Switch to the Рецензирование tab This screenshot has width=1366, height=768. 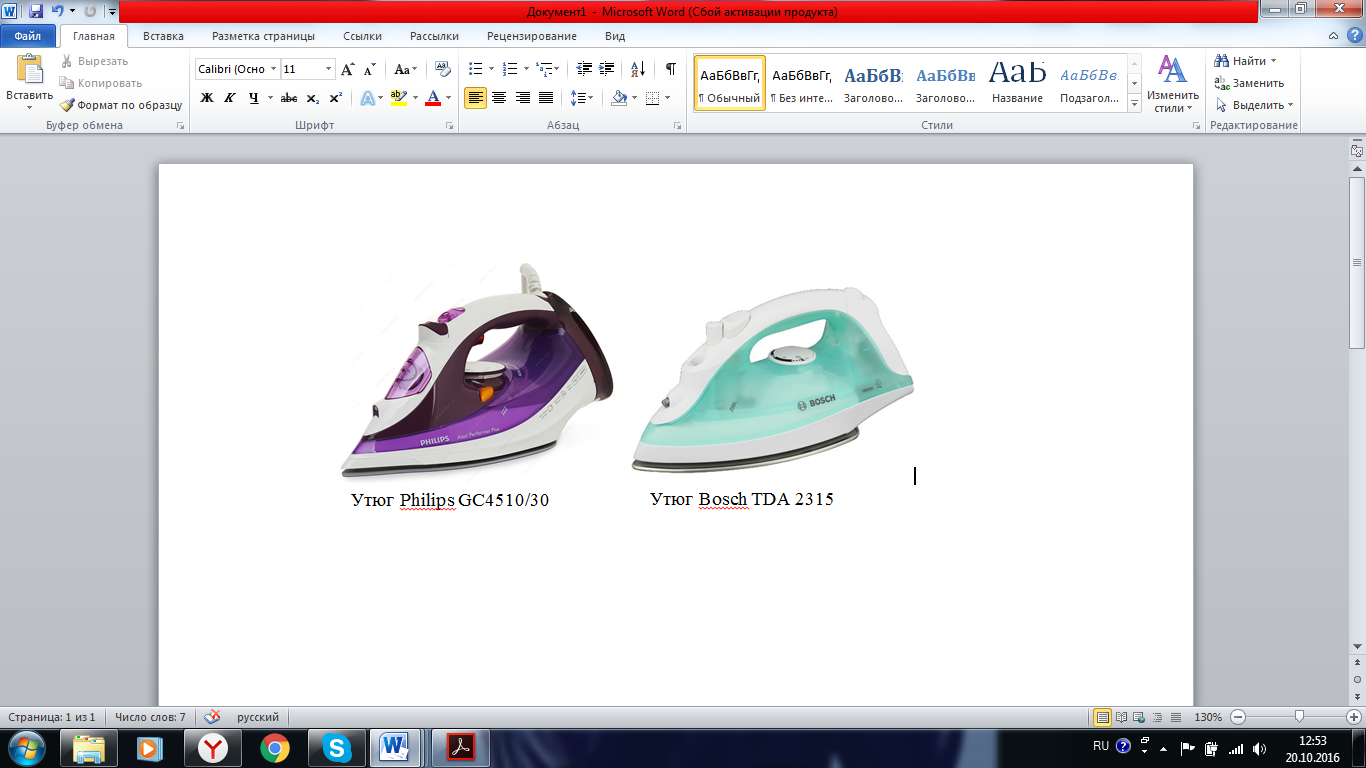coord(532,36)
